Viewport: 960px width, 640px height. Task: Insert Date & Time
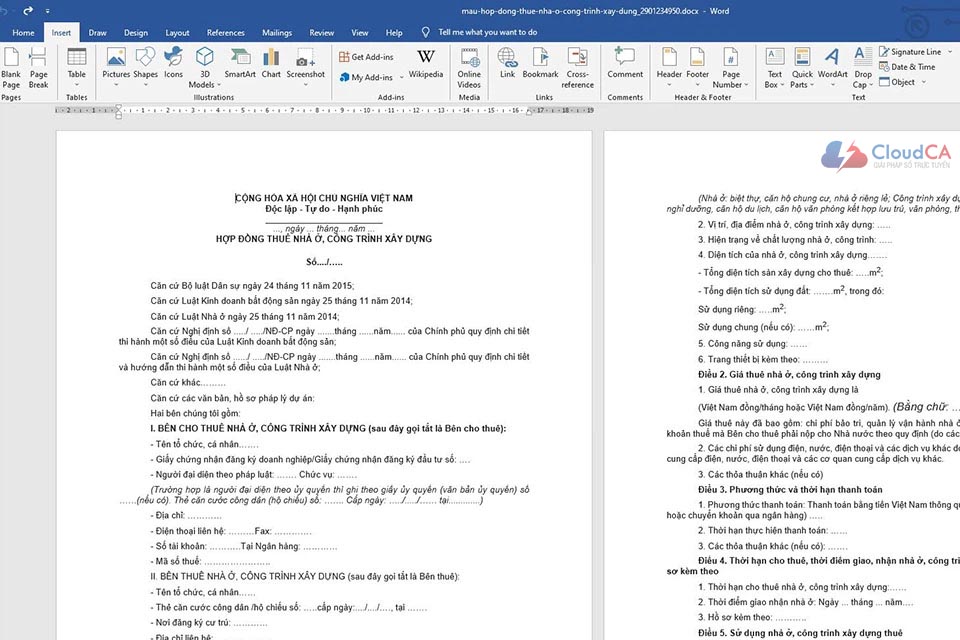coord(907,67)
